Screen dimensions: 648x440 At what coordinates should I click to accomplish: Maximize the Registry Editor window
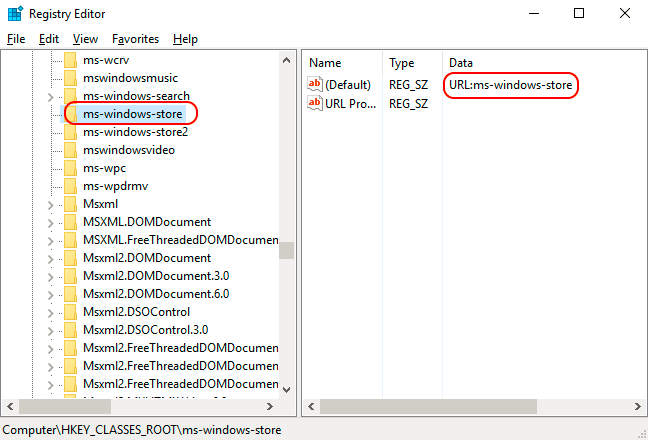pyautogui.click(x=579, y=14)
